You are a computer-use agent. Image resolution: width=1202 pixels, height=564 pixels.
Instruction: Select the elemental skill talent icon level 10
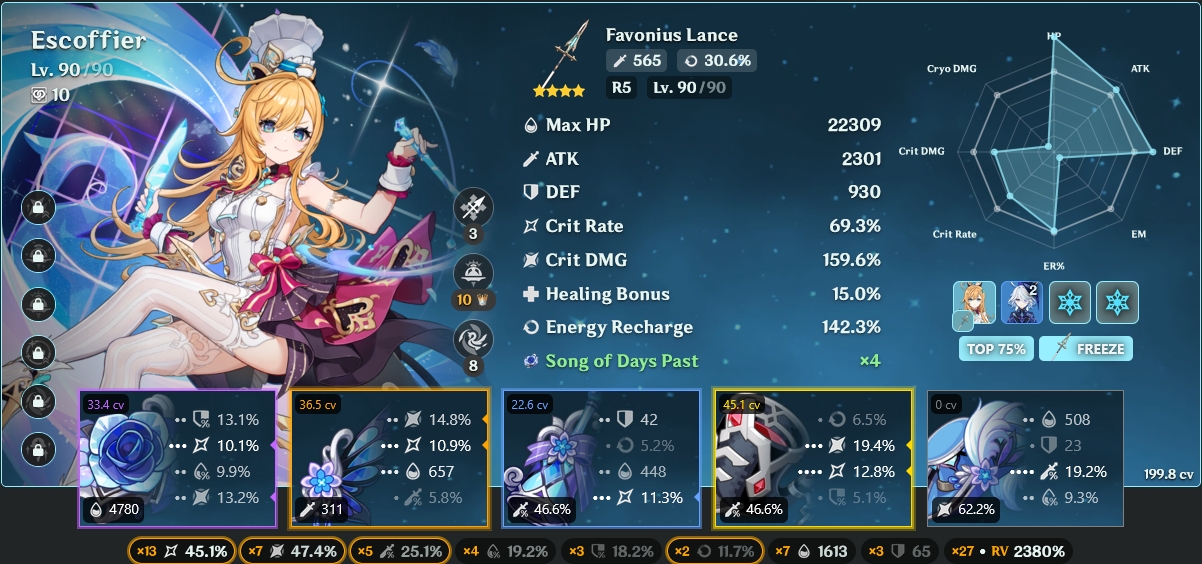pos(472,273)
